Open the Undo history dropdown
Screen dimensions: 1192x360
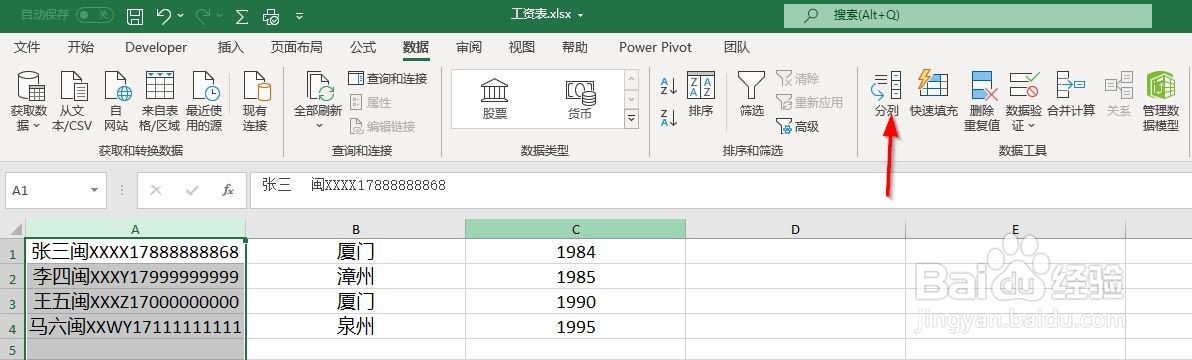tap(180, 15)
